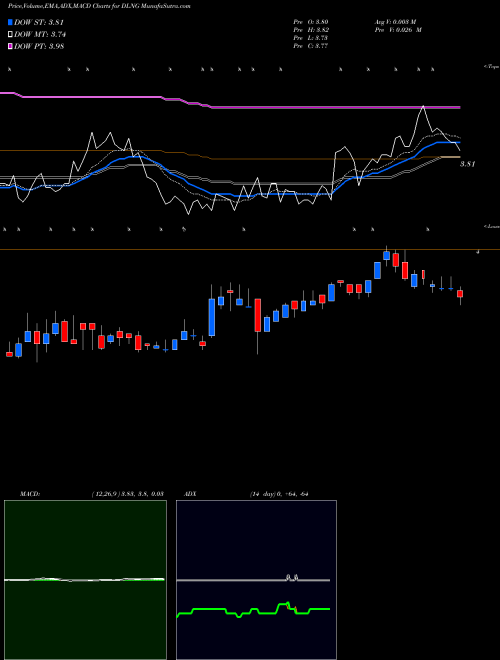Click the magenta DOW PT legend swatch
This screenshot has width=500, height=660.
pos(11,46)
